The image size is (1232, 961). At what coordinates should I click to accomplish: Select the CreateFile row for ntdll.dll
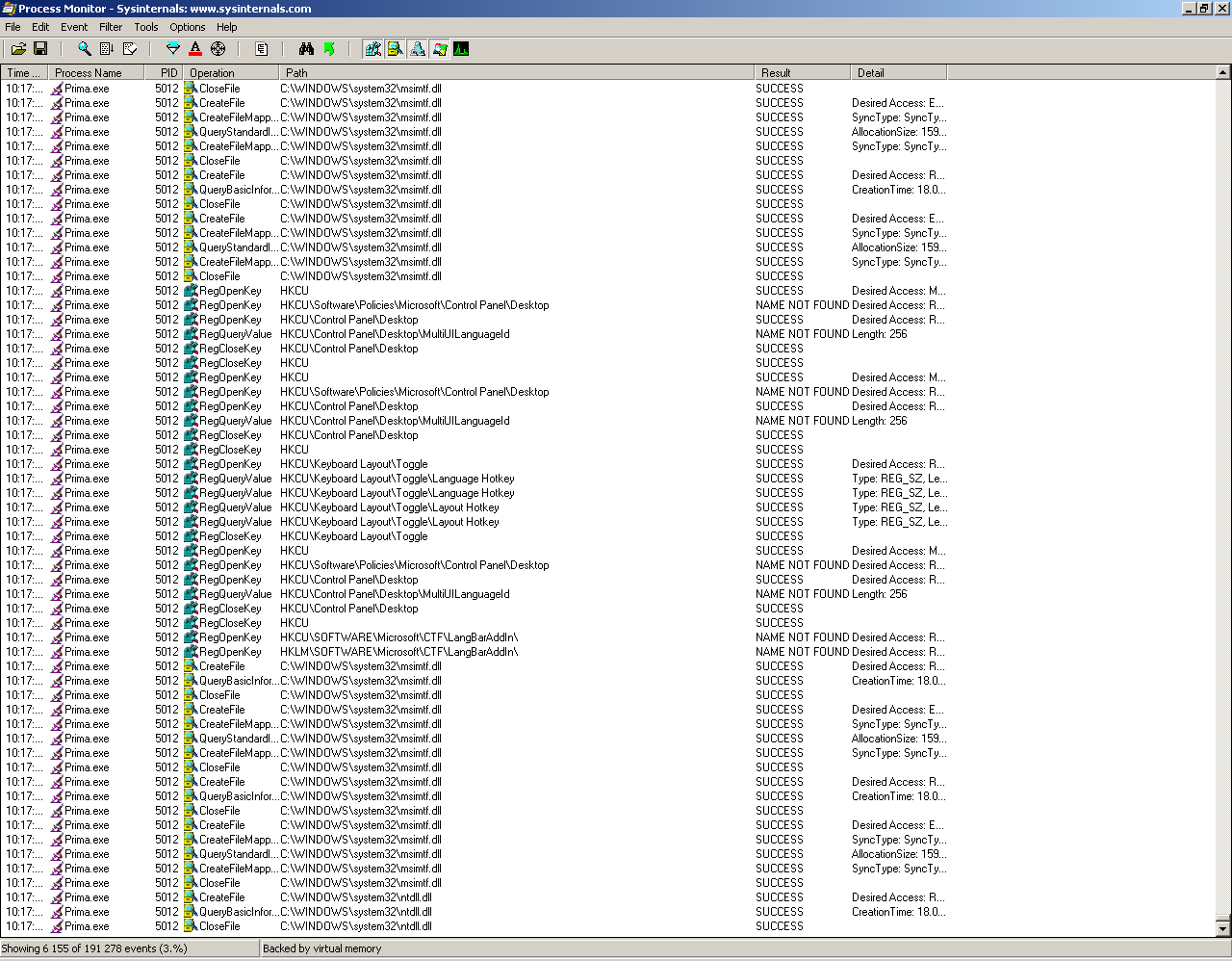pos(608,897)
